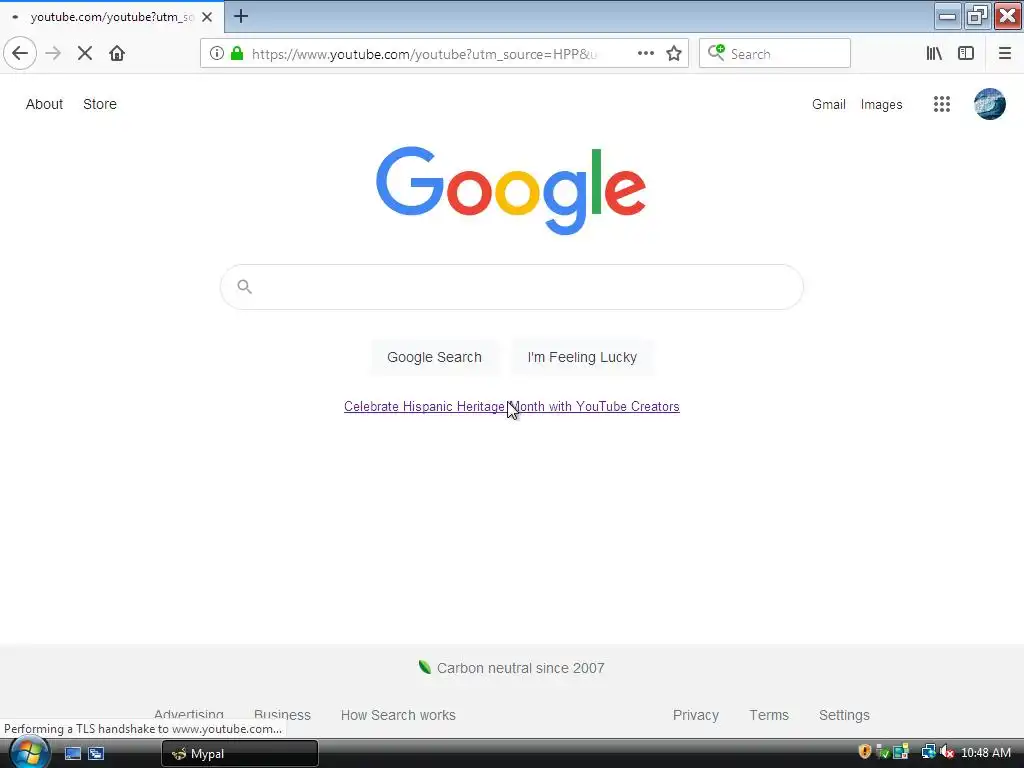The image size is (1024, 768).
Task: Open the Library bookmarks icon
Action: [934, 53]
